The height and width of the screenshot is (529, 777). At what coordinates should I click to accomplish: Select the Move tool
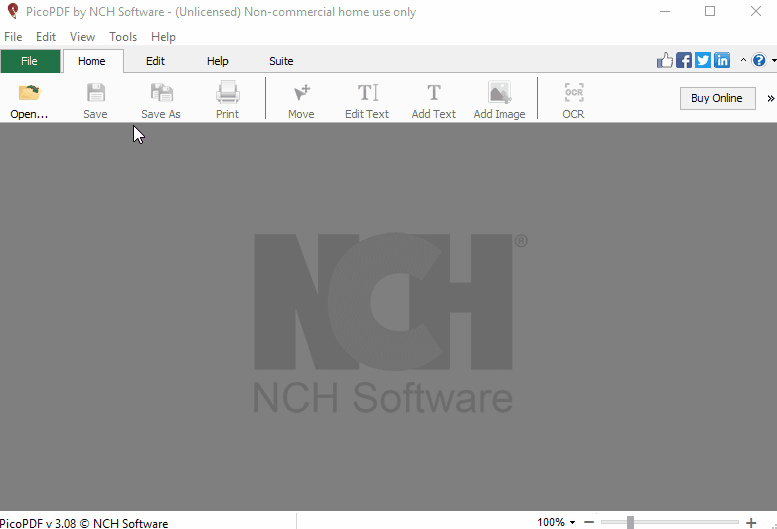click(301, 101)
